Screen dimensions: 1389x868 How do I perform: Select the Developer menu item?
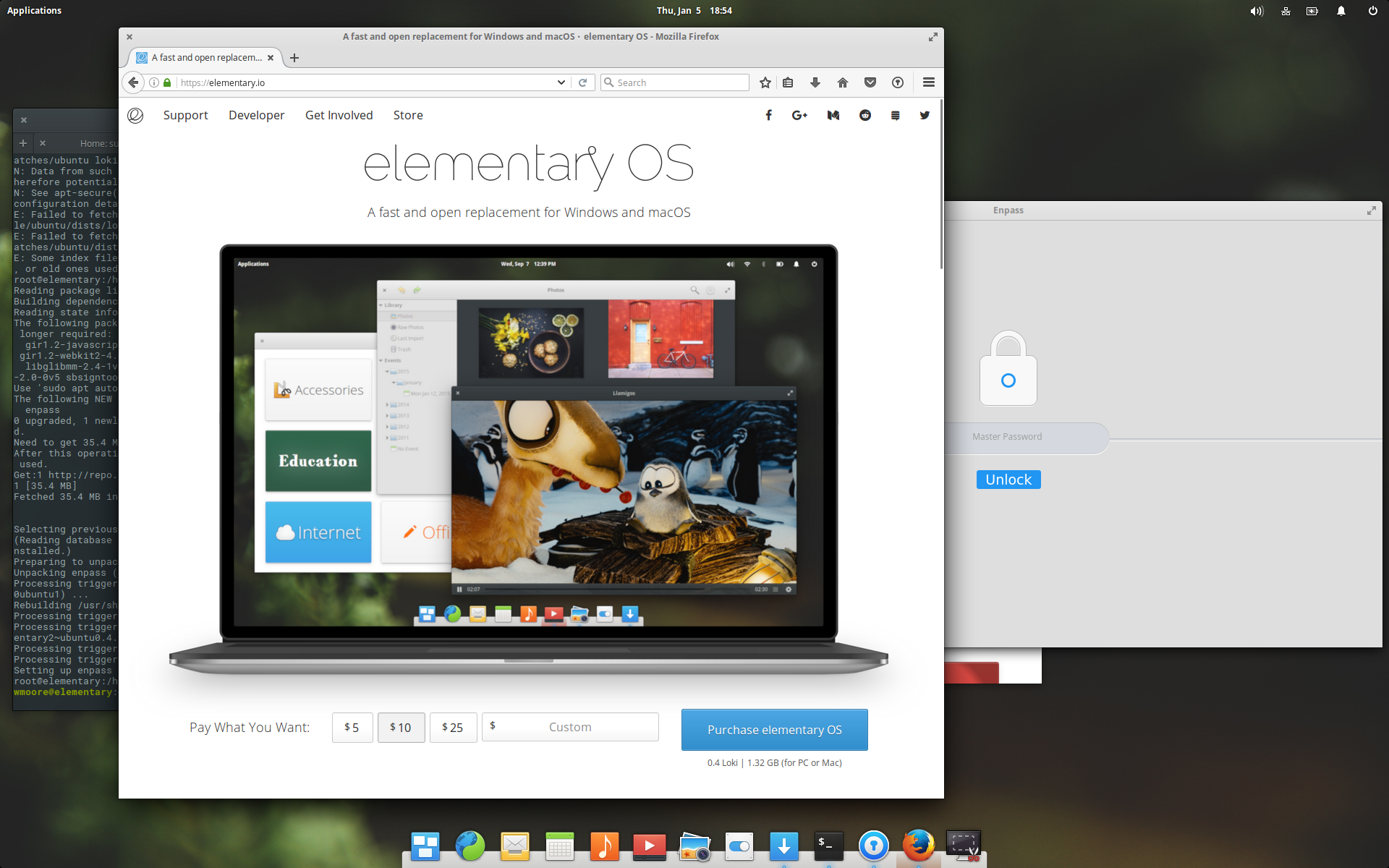[257, 115]
